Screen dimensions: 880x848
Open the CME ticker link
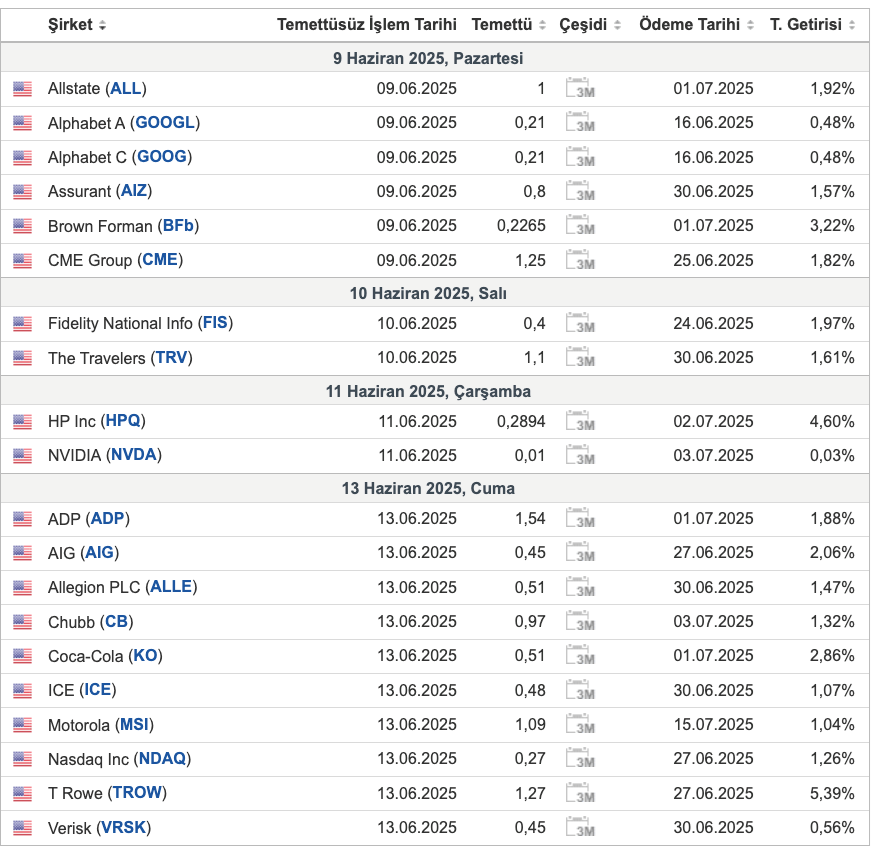[x=160, y=260]
